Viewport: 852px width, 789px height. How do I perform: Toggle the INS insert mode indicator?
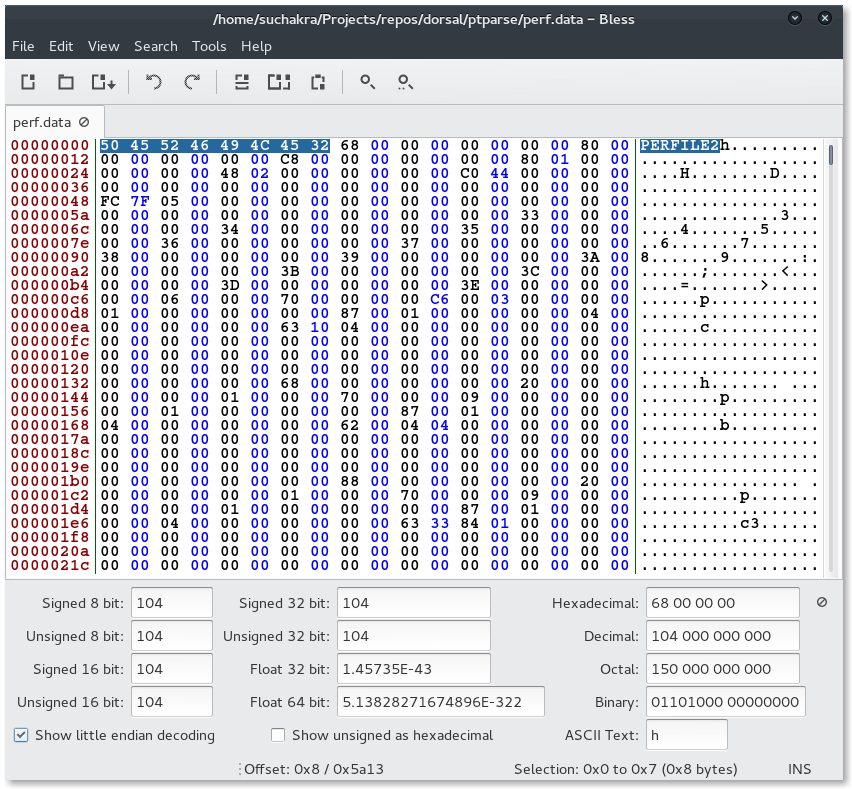[799, 769]
